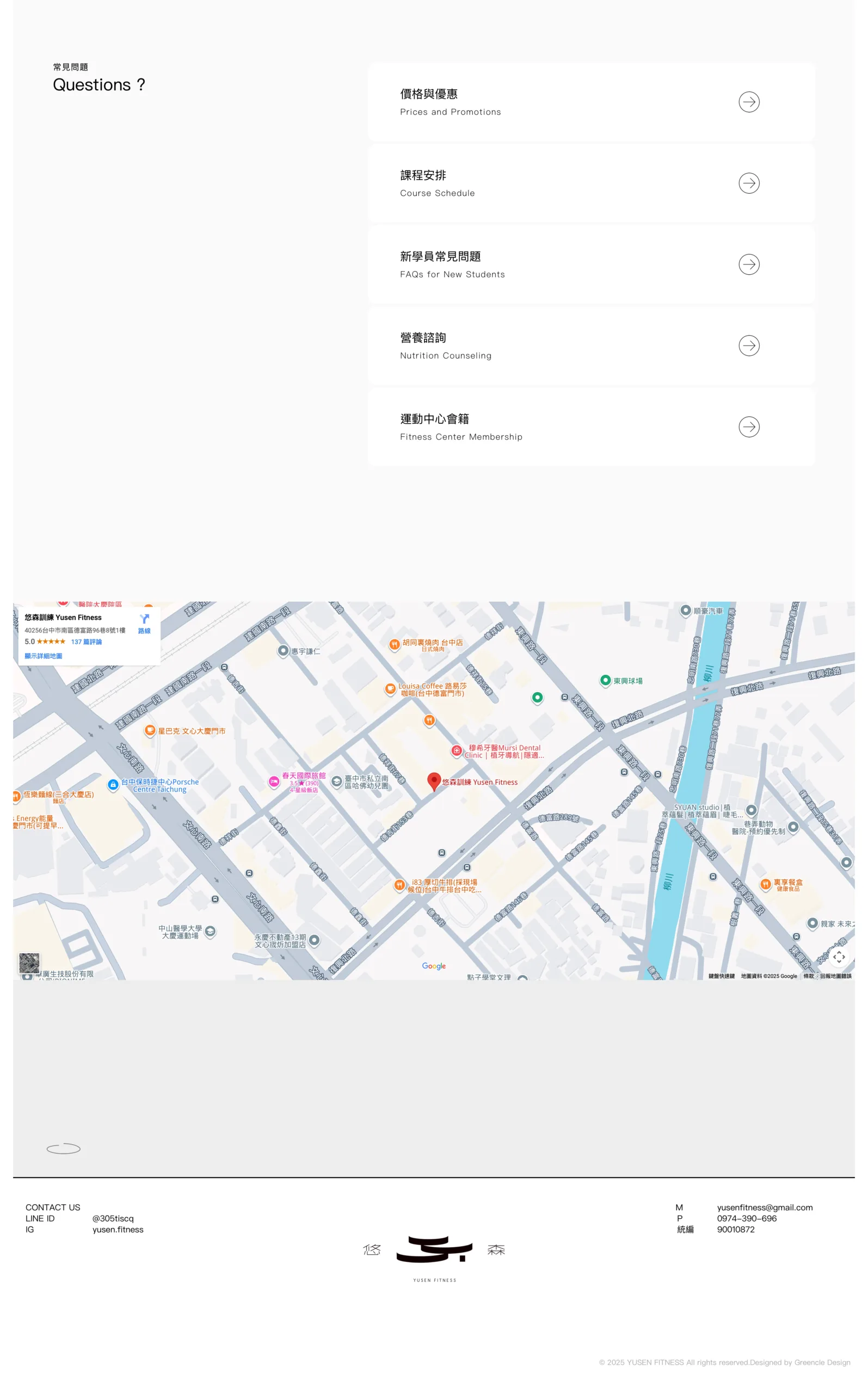Expand the Prices and Promotions arrow
This screenshot has width=868, height=1393.
coord(749,102)
